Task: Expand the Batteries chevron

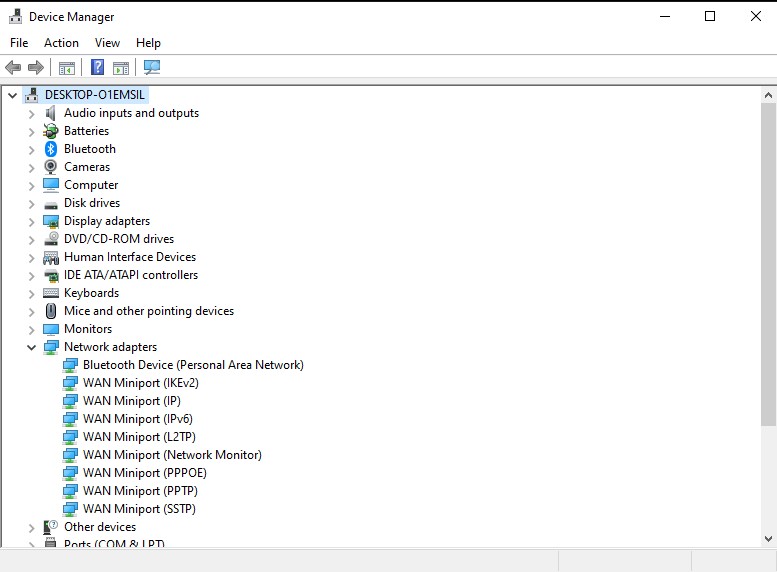Action: coord(31,132)
